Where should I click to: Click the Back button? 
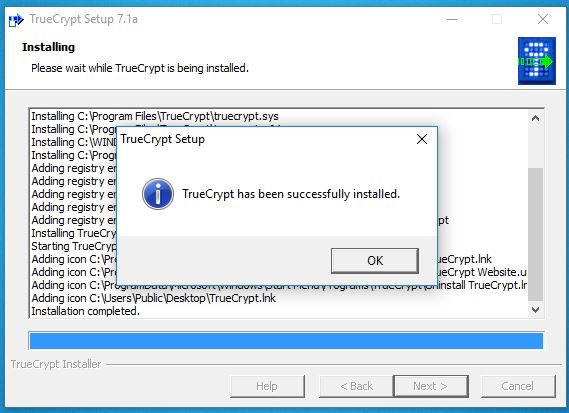click(356, 386)
